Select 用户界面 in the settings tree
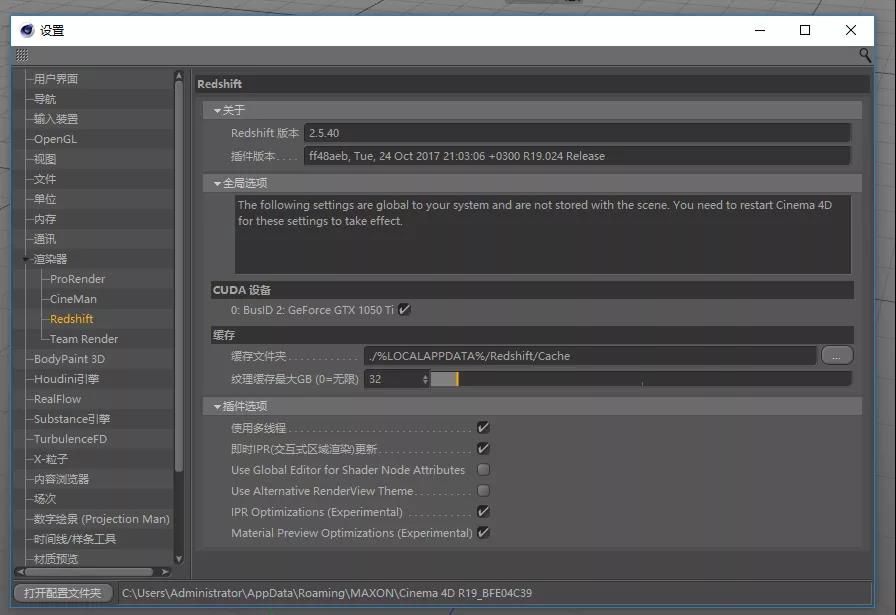 pyautogui.click(x=55, y=79)
